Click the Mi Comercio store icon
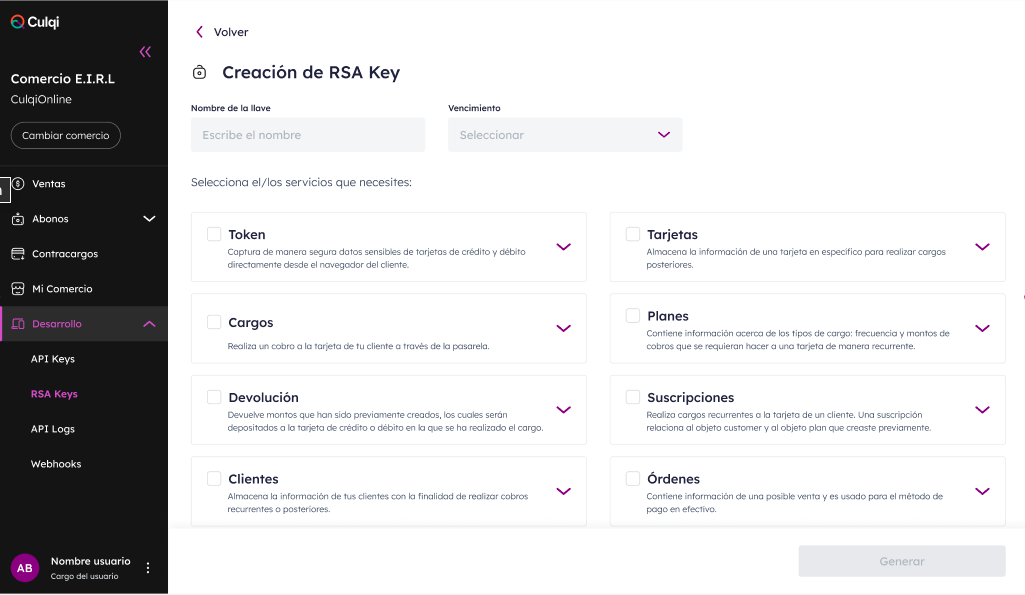This screenshot has height=595, width=1025. coord(18,289)
